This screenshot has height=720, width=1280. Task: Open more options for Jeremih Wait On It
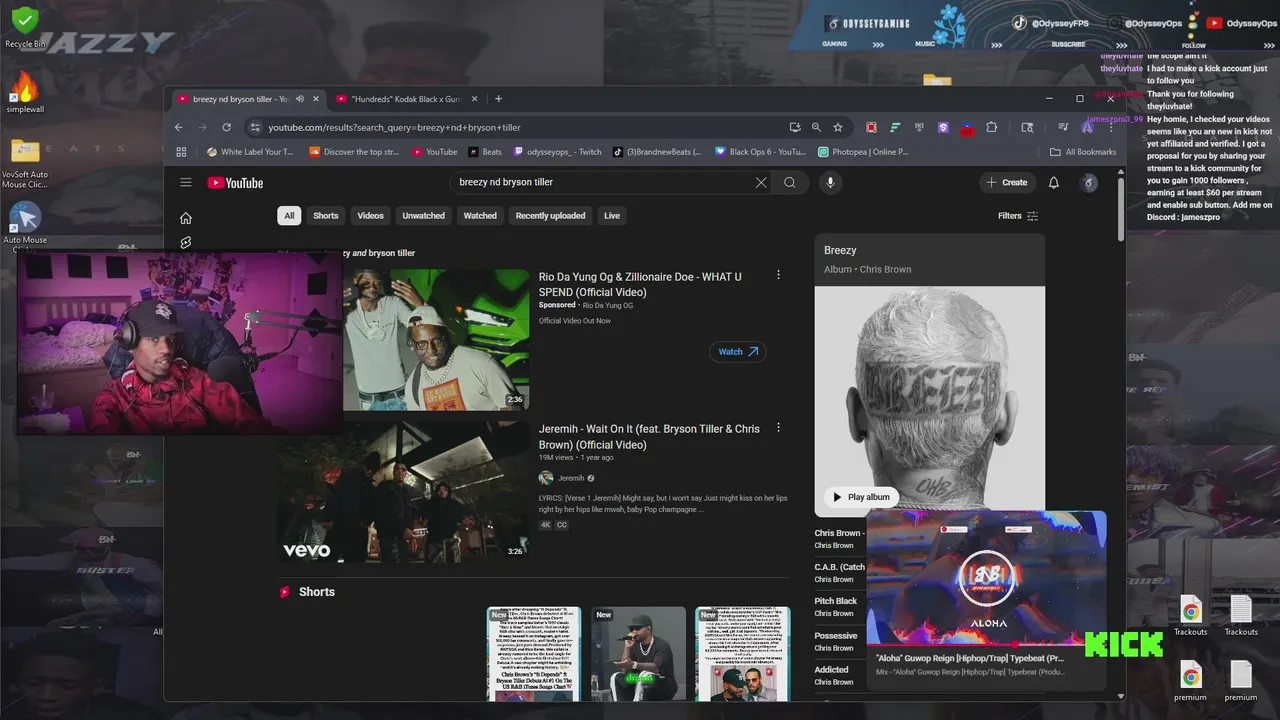coord(778,428)
